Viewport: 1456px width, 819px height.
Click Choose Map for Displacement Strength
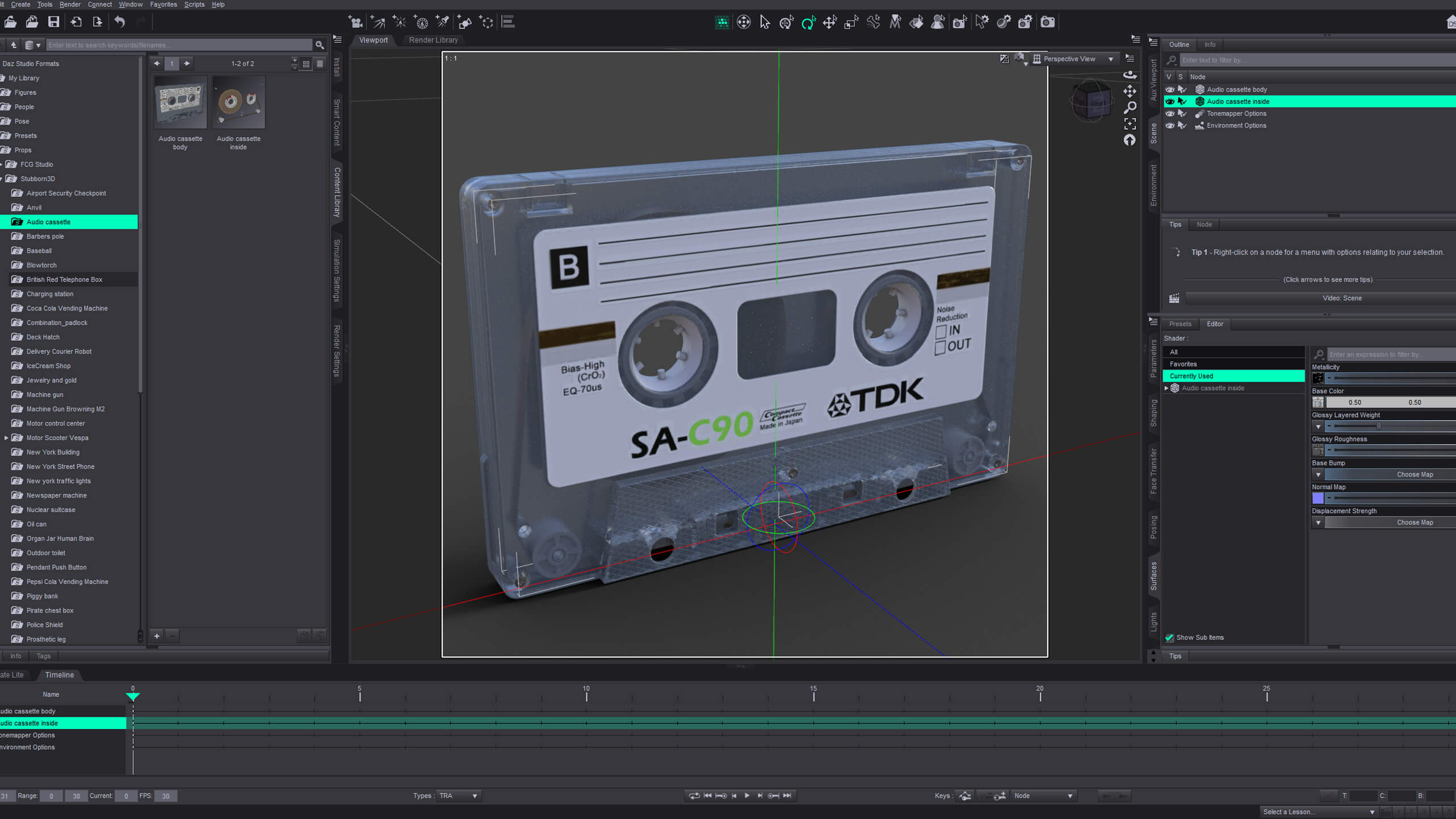click(x=1390, y=522)
